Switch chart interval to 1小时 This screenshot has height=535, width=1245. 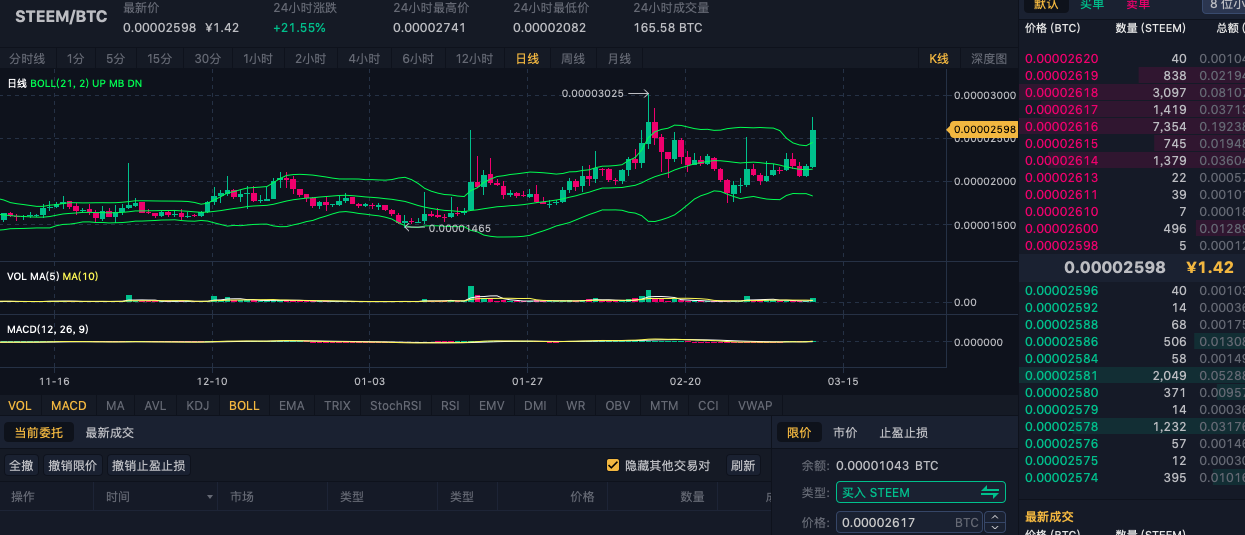tap(260, 59)
